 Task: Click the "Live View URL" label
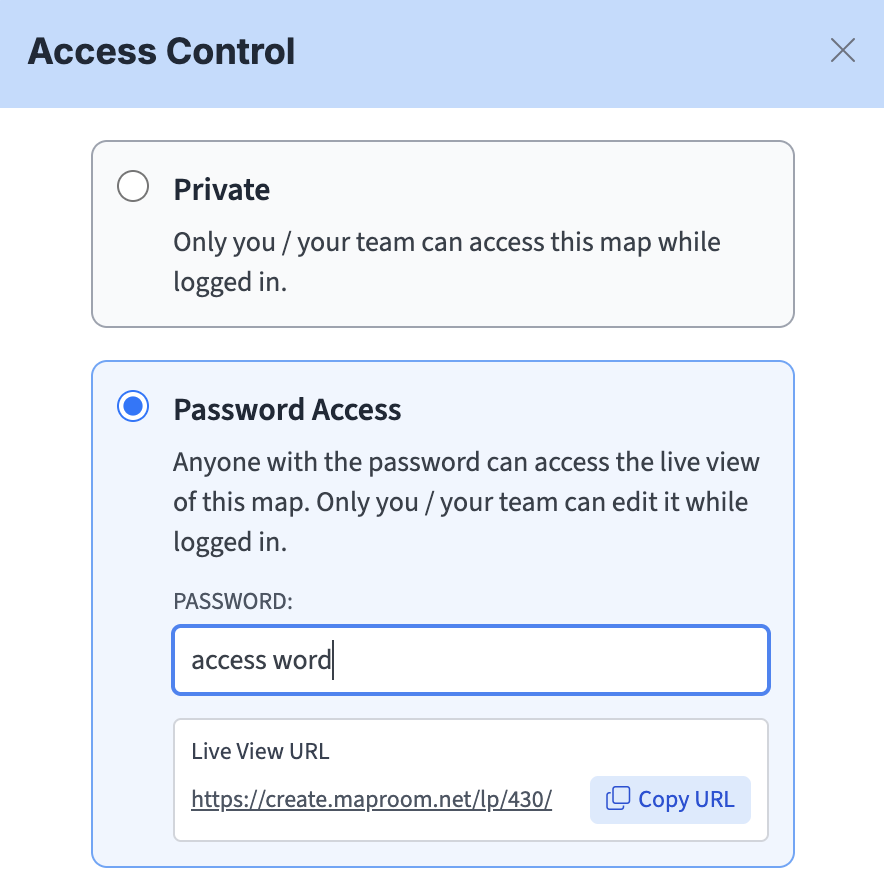[260, 752]
